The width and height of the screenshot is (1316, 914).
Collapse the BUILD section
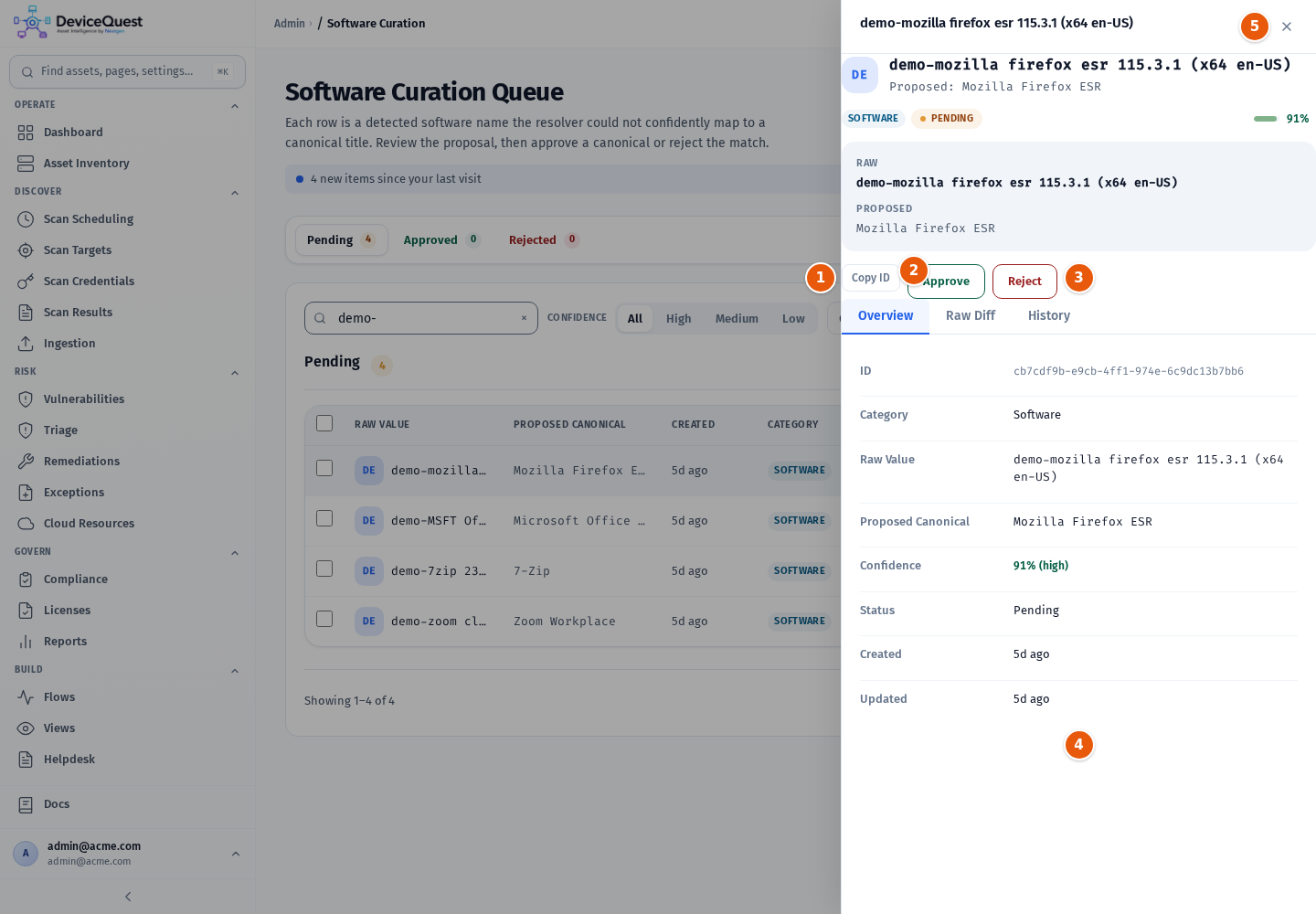point(235,671)
